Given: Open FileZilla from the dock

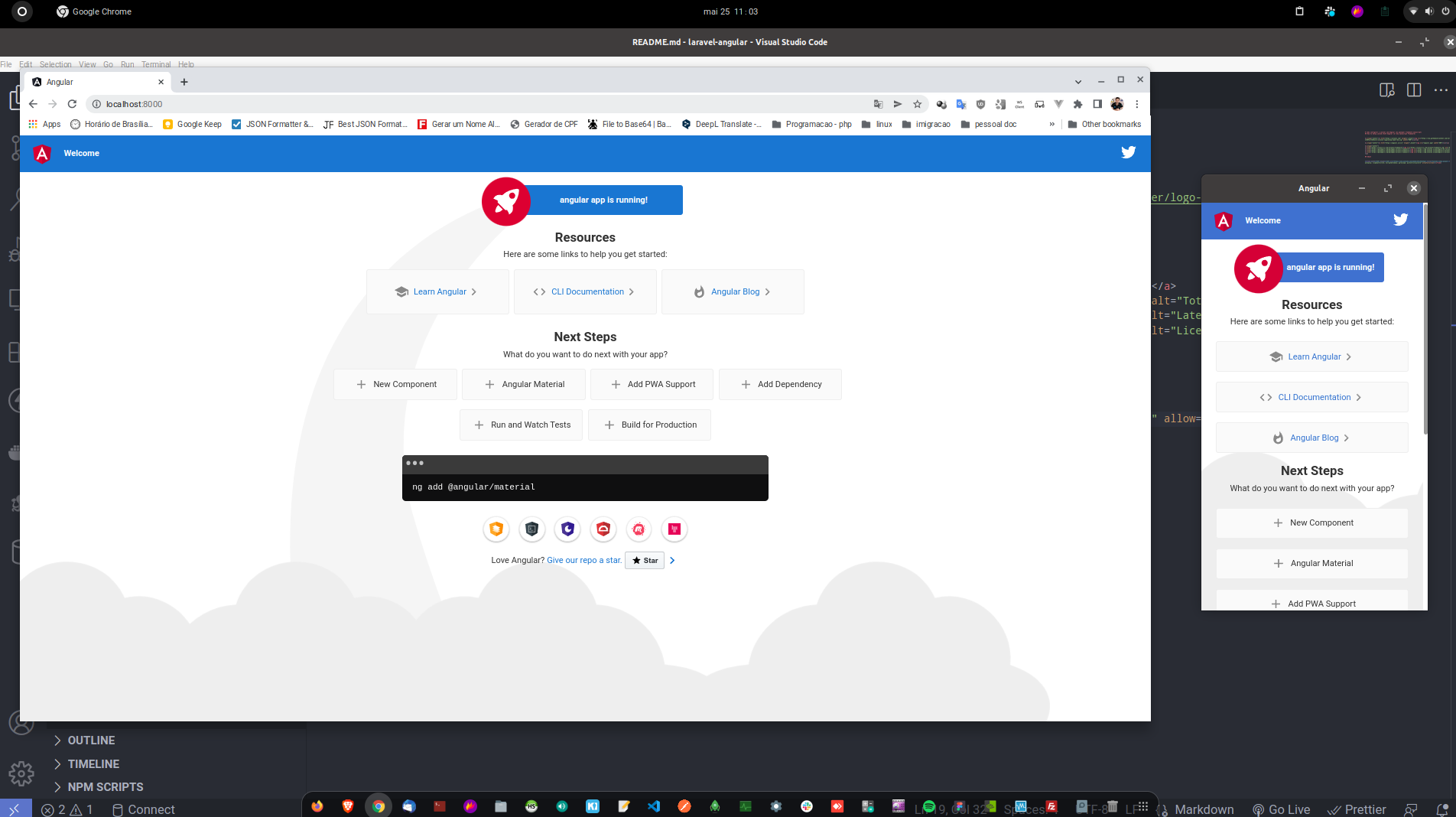Looking at the screenshot, I should coord(1051,806).
